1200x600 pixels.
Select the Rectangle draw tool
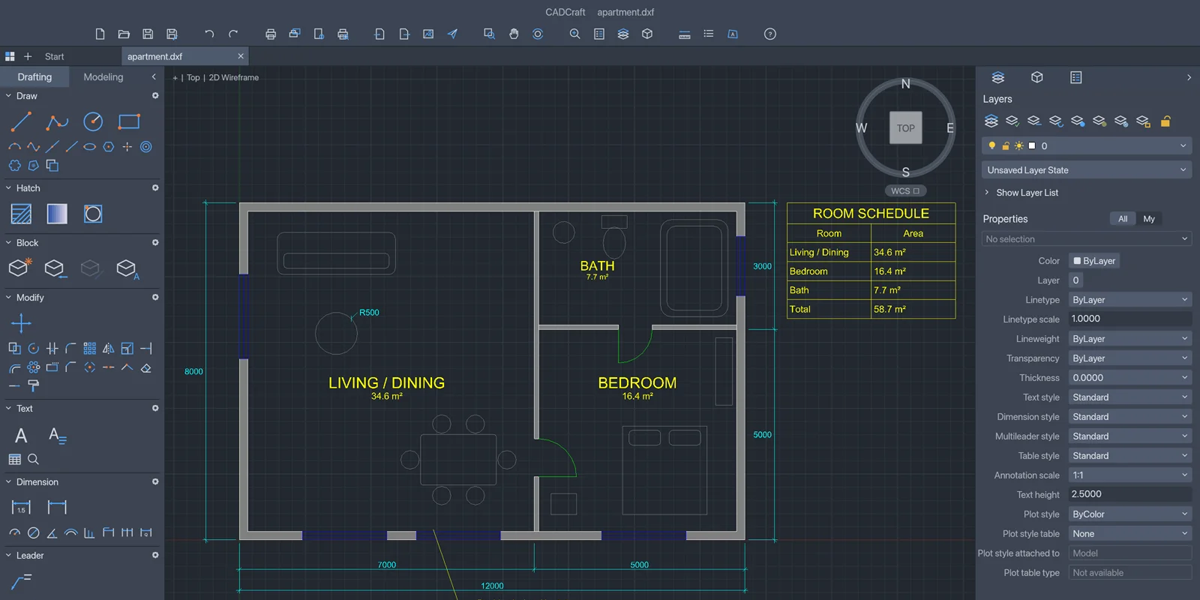129,122
